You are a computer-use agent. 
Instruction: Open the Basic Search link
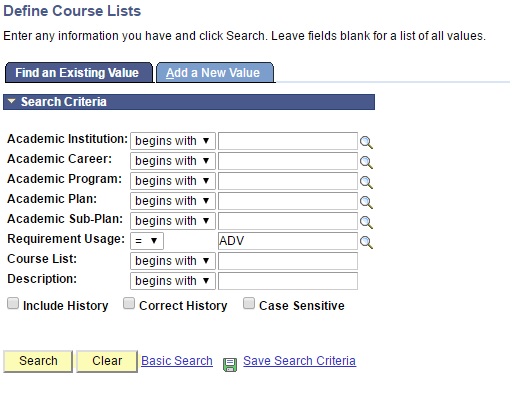tap(177, 361)
